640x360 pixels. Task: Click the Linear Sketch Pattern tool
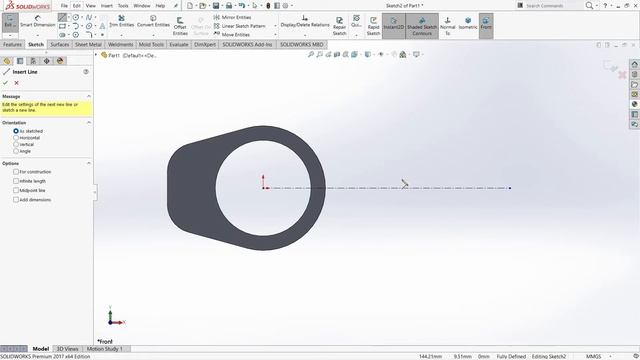point(240,26)
